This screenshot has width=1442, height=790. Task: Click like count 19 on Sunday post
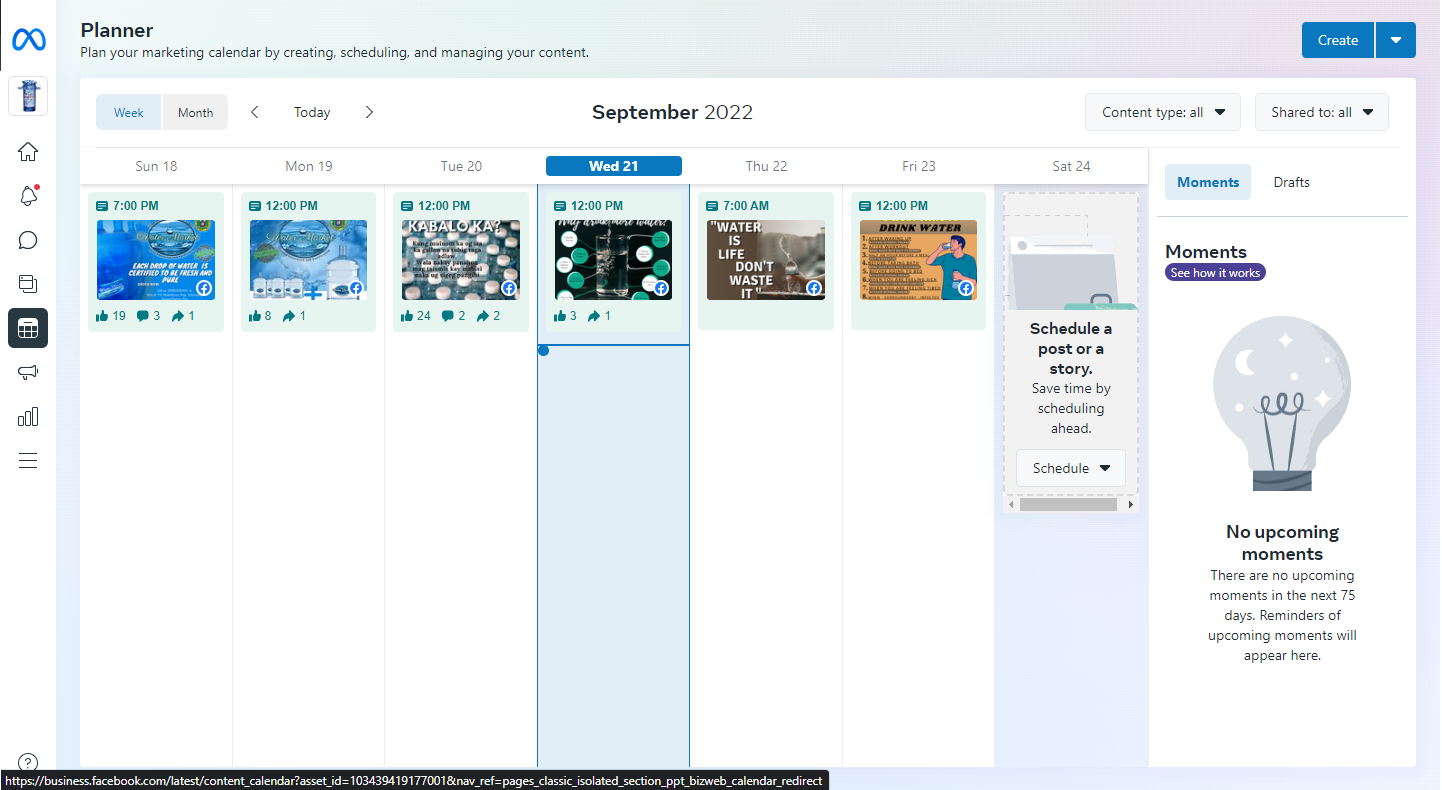coord(112,316)
